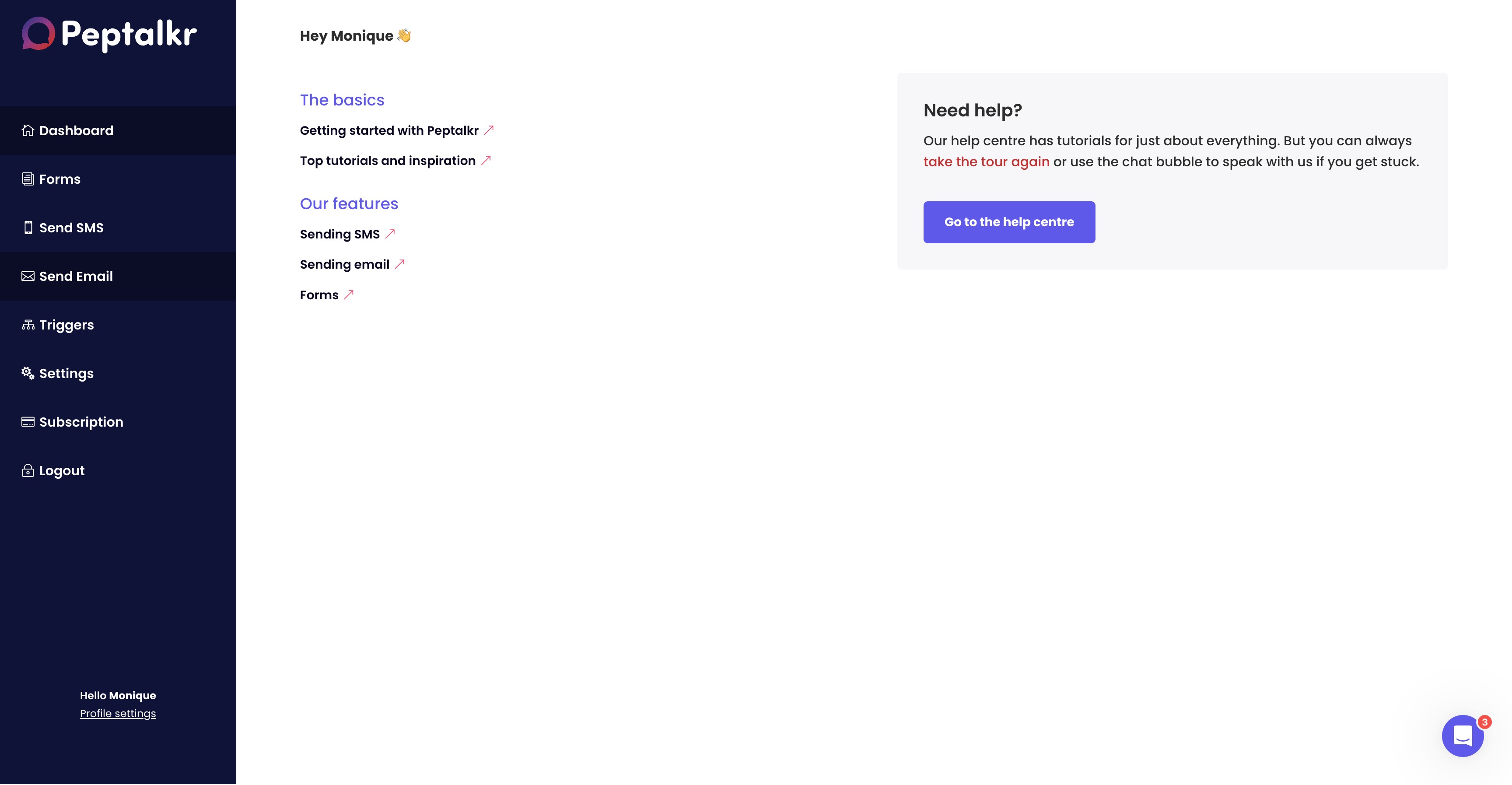Click the Send SMS phone icon
The image size is (1512, 785).
(28, 228)
